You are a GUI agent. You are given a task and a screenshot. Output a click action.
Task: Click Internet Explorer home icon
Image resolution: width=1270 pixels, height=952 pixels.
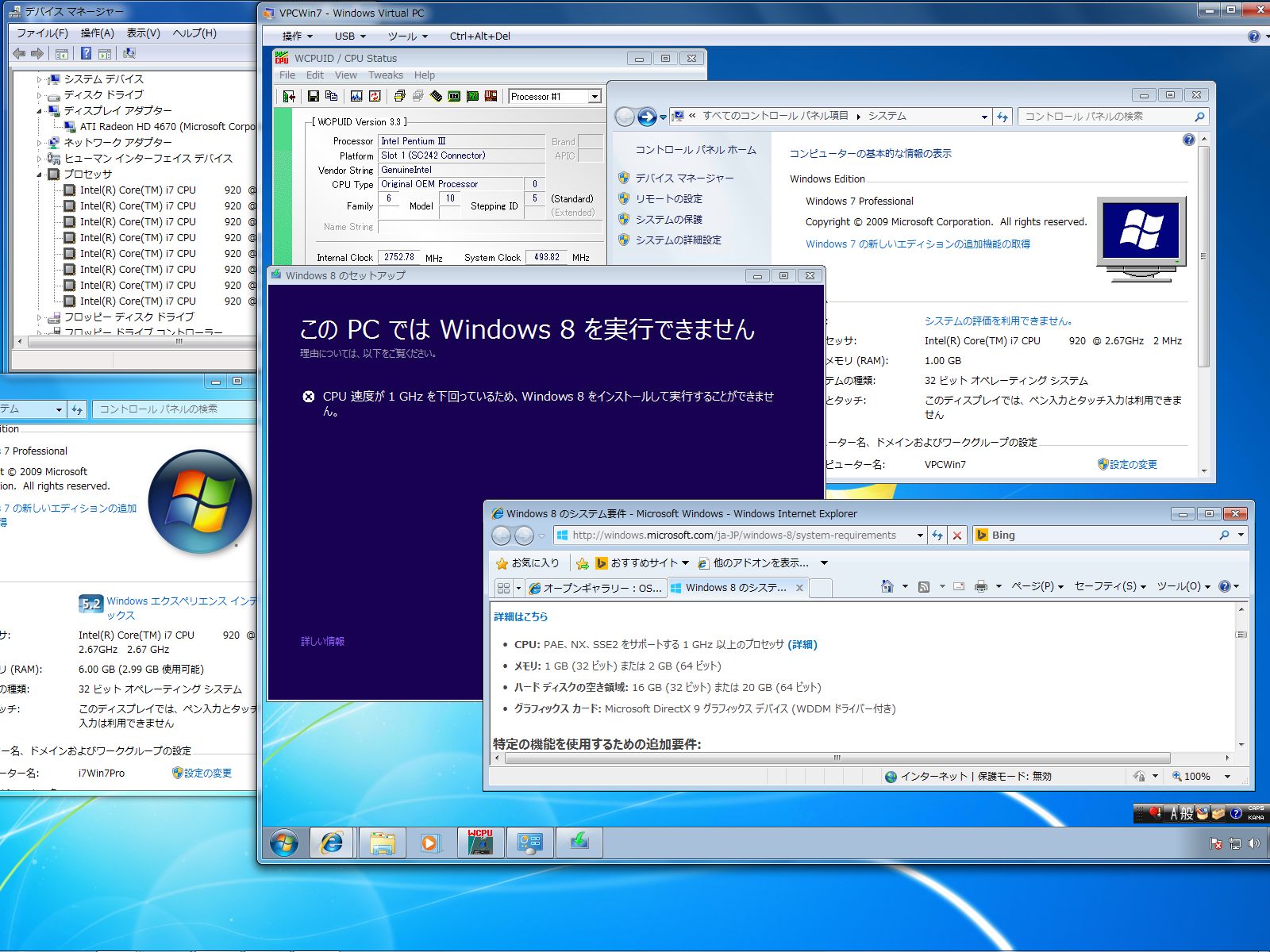887,586
